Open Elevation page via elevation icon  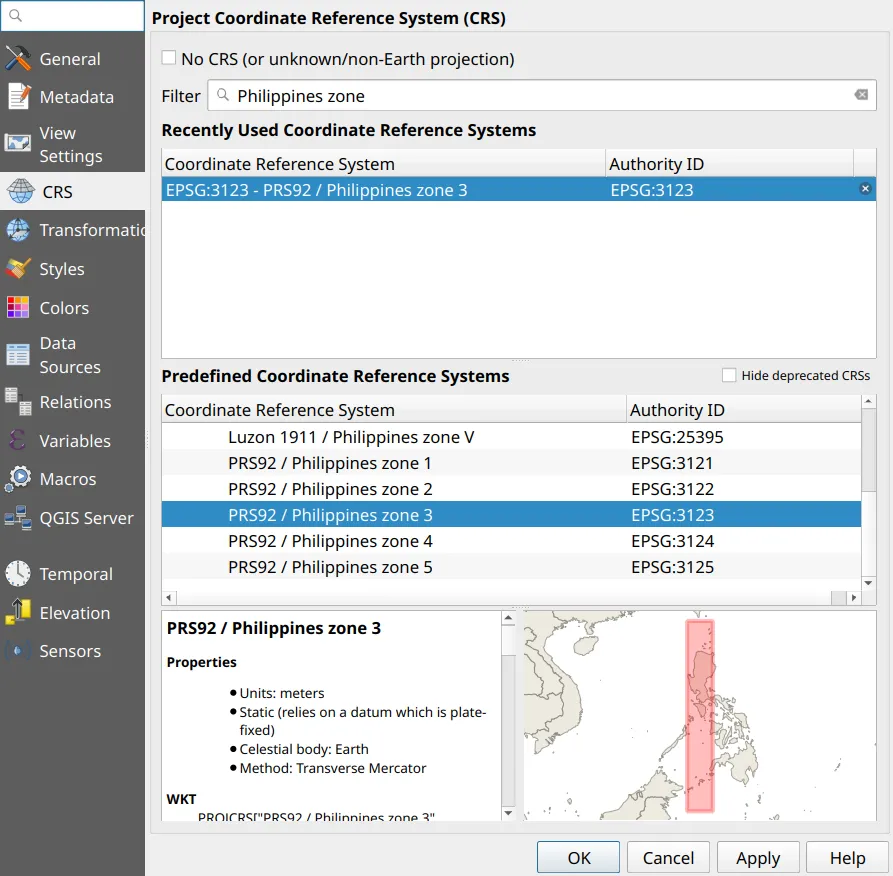coord(18,612)
